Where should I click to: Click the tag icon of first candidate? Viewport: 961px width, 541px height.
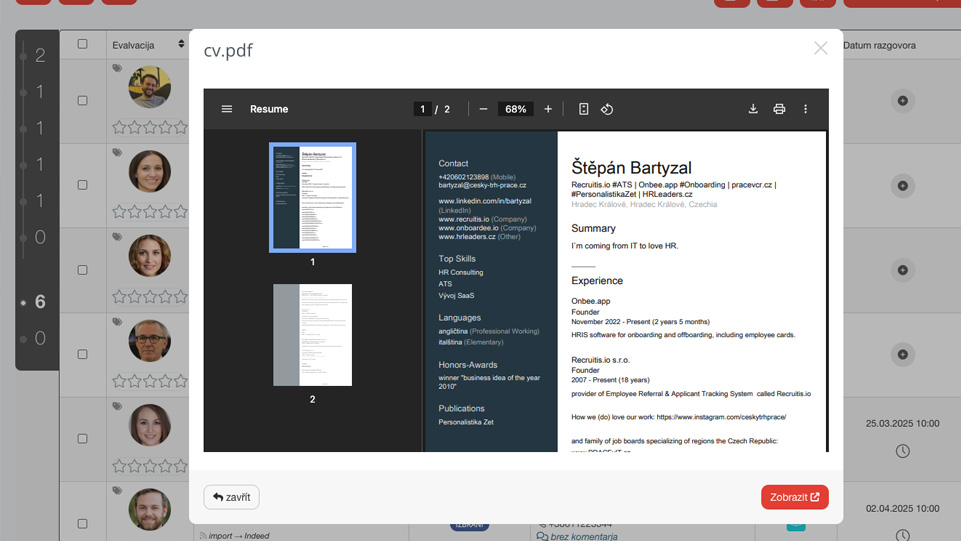click(117, 68)
